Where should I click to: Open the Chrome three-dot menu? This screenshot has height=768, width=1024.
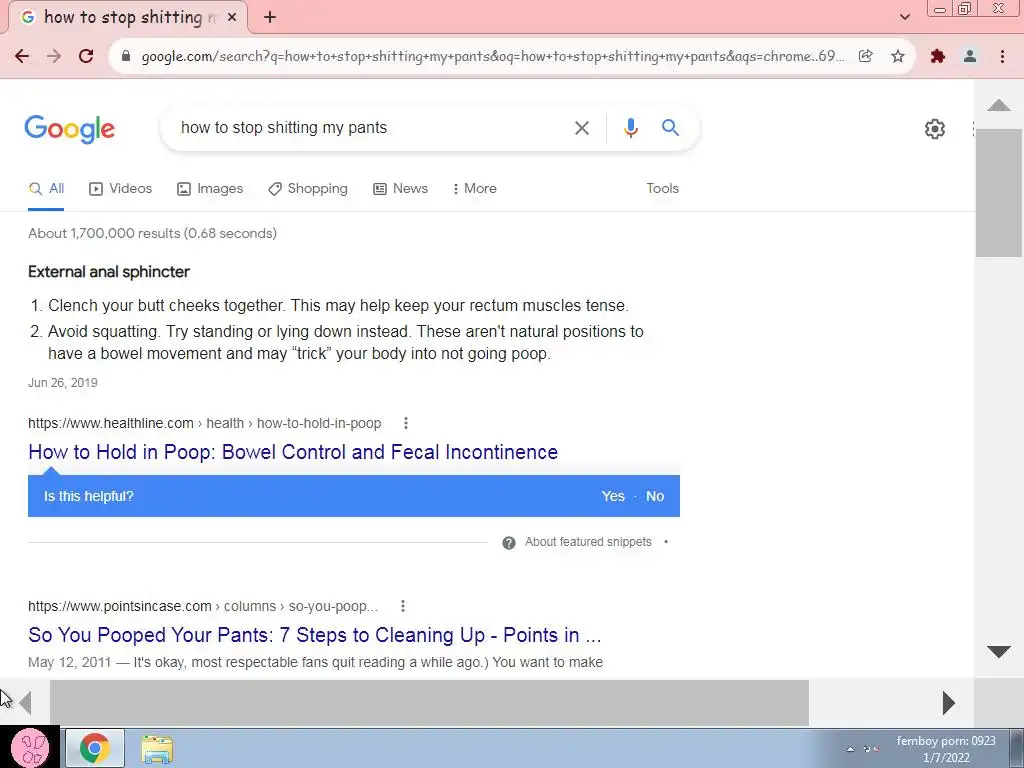point(1002,56)
